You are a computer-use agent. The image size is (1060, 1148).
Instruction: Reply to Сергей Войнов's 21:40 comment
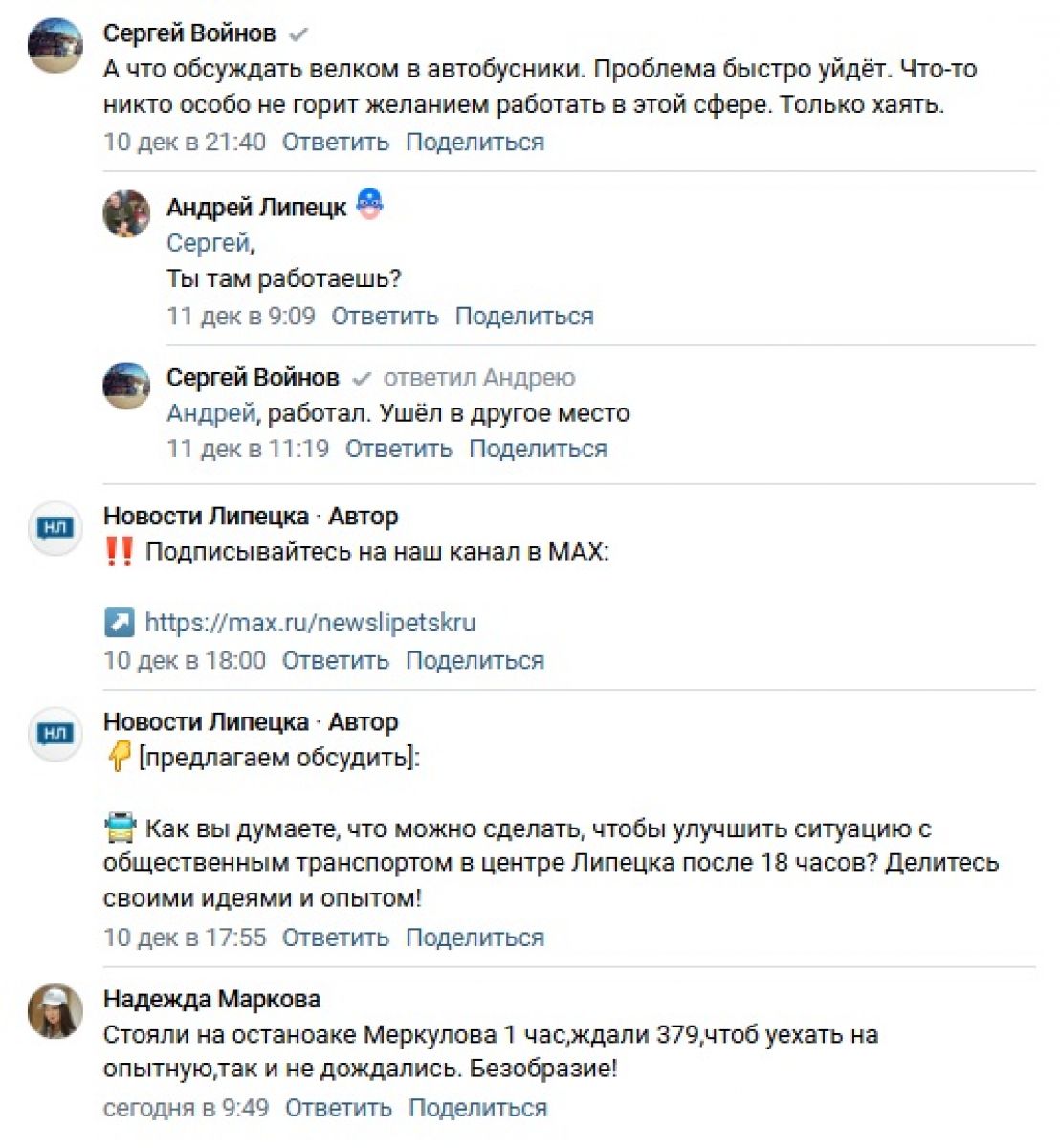click(335, 143)
